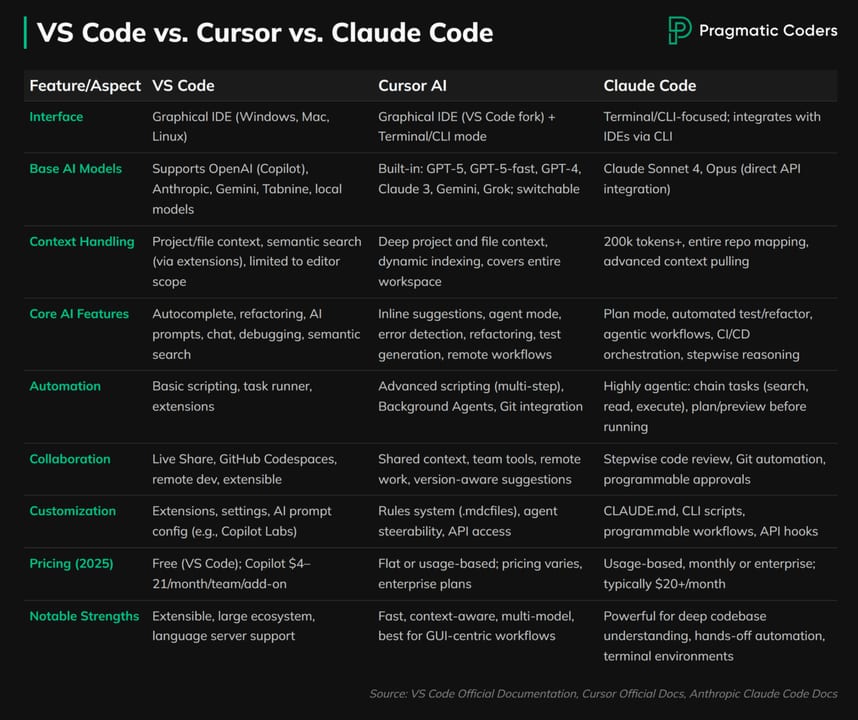The height and width of the screenshot is (720, 858).
Task: Click the cell 'Live Share, GitHub Codespaces'
Action: click(245, 469)
